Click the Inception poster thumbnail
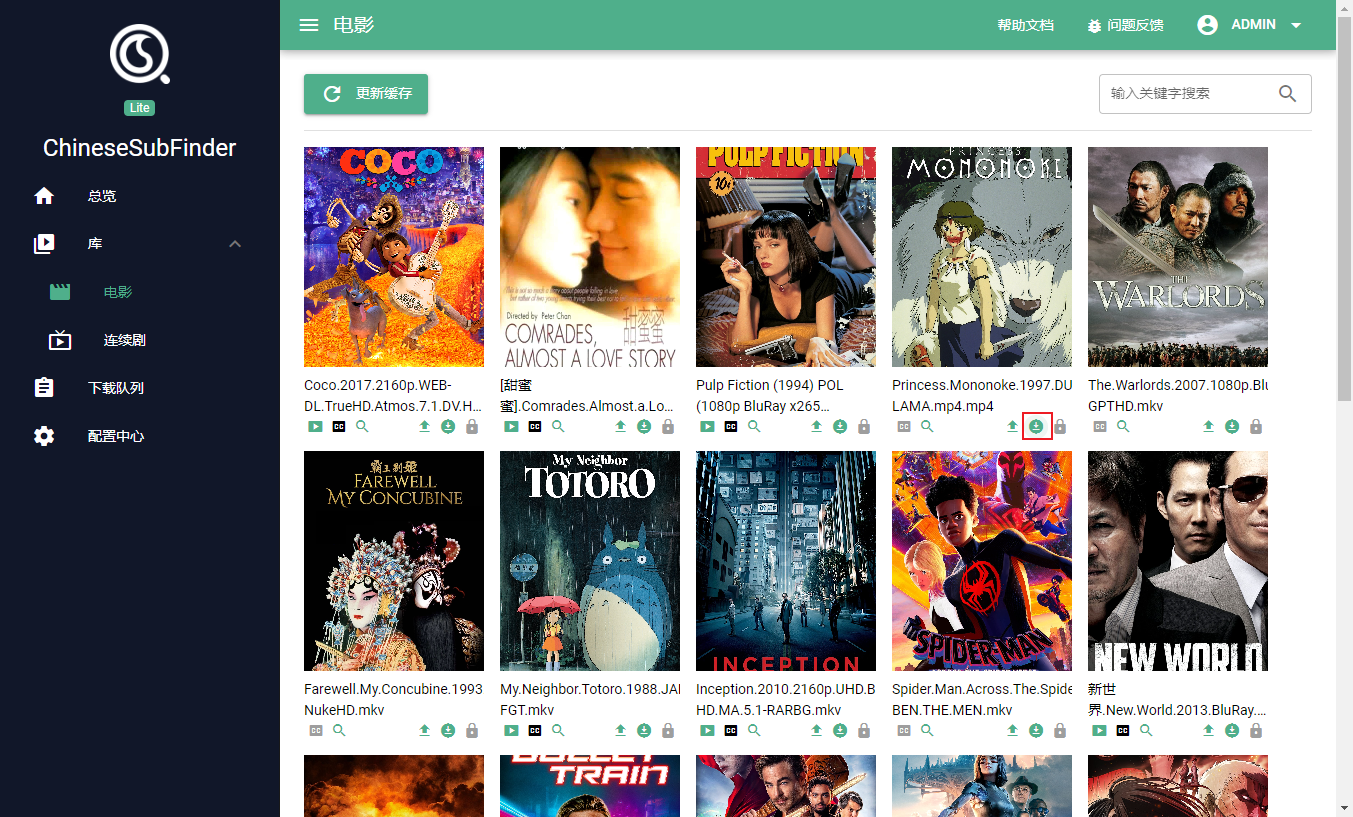Viewport: 1353px width, 817px height. pyautogui.click(x=786, y=561)
